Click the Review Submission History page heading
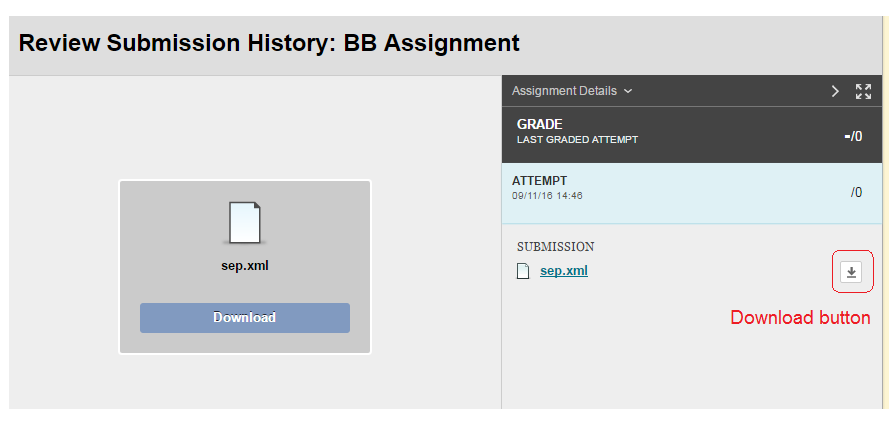Screen dimensions: 889x421 click(269, 44)
